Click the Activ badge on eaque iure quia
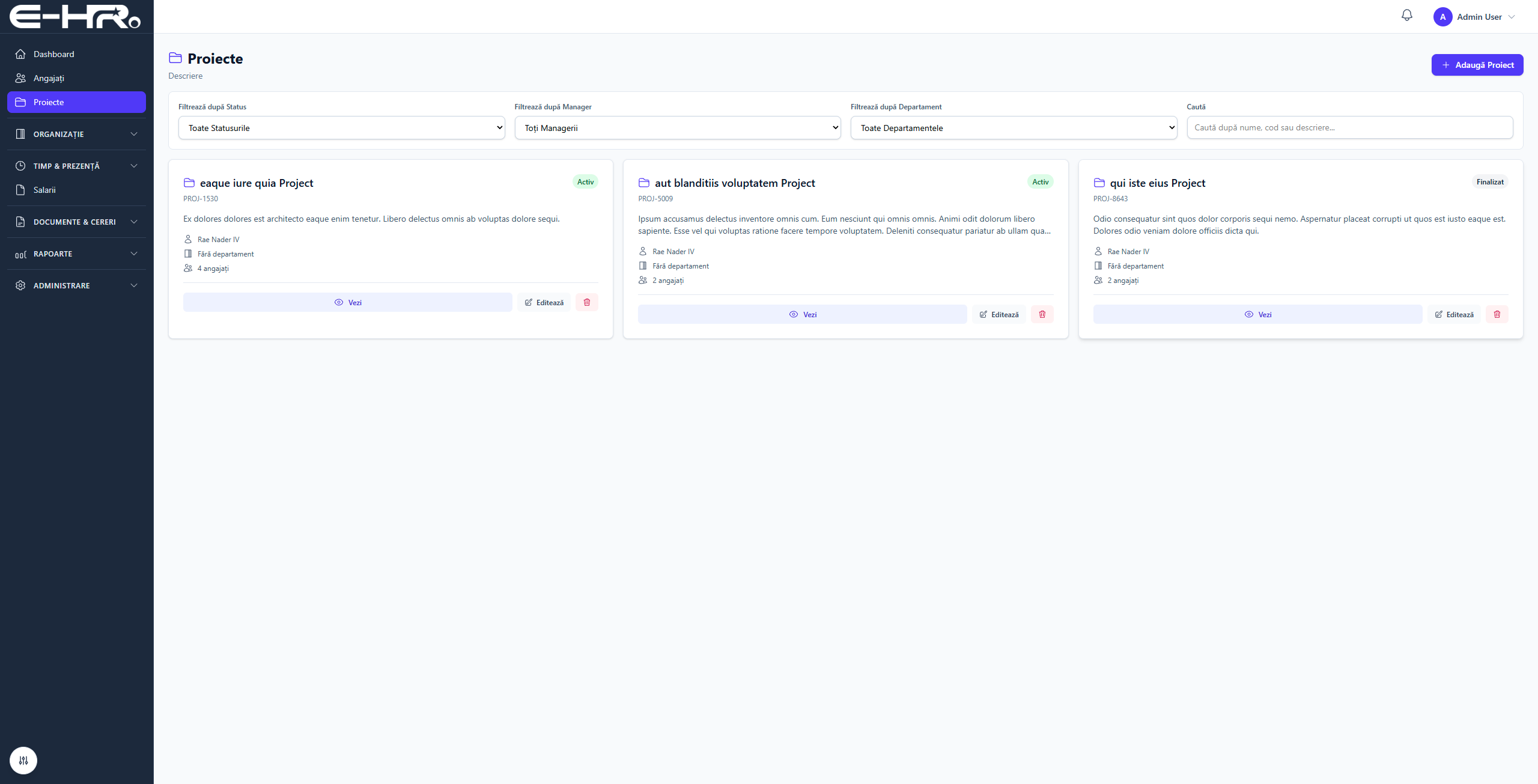The height and width of the screenshot is (784, 1538). [585, 182]
